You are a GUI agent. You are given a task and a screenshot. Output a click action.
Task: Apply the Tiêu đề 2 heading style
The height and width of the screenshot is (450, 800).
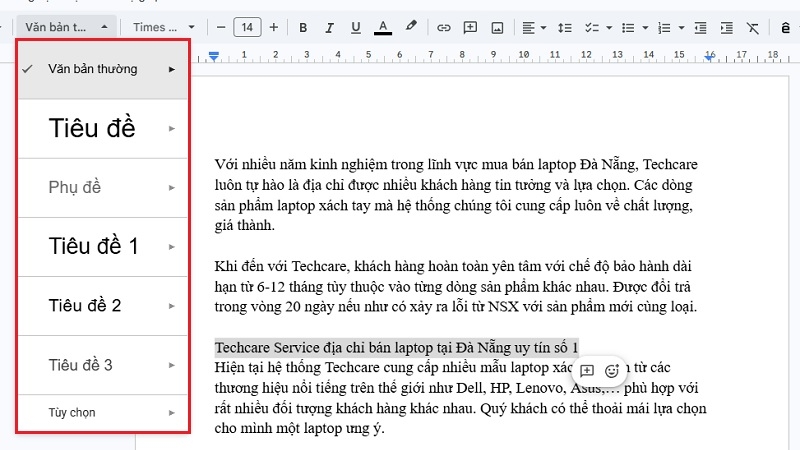point(103,306)
